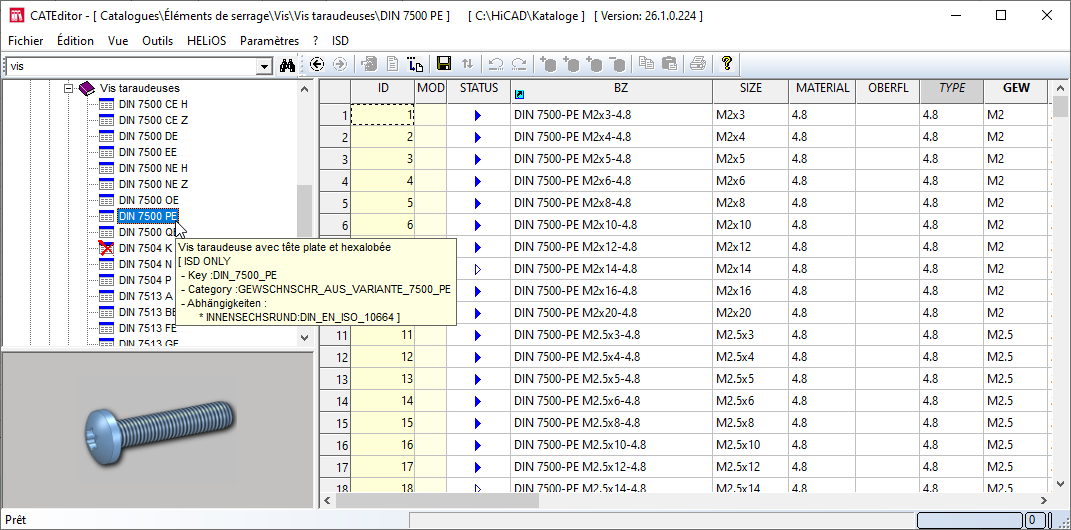The height and width of the screenshot is (530, 1071).
Task: Click the sort up-down arrows icon
Action: pos(467,64)
